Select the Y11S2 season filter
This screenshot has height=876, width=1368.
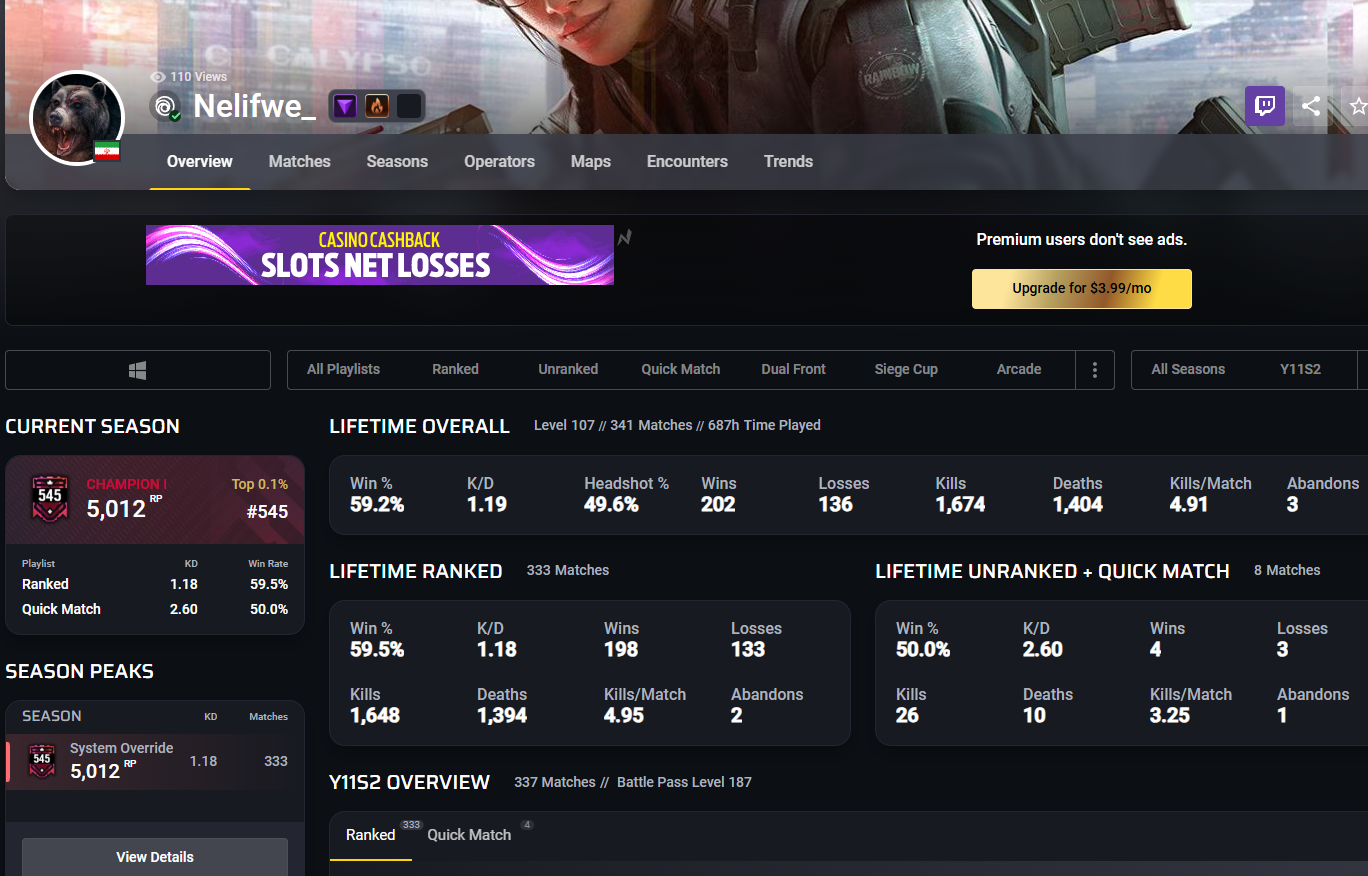pyautogui.click(x=1300, y=369)
